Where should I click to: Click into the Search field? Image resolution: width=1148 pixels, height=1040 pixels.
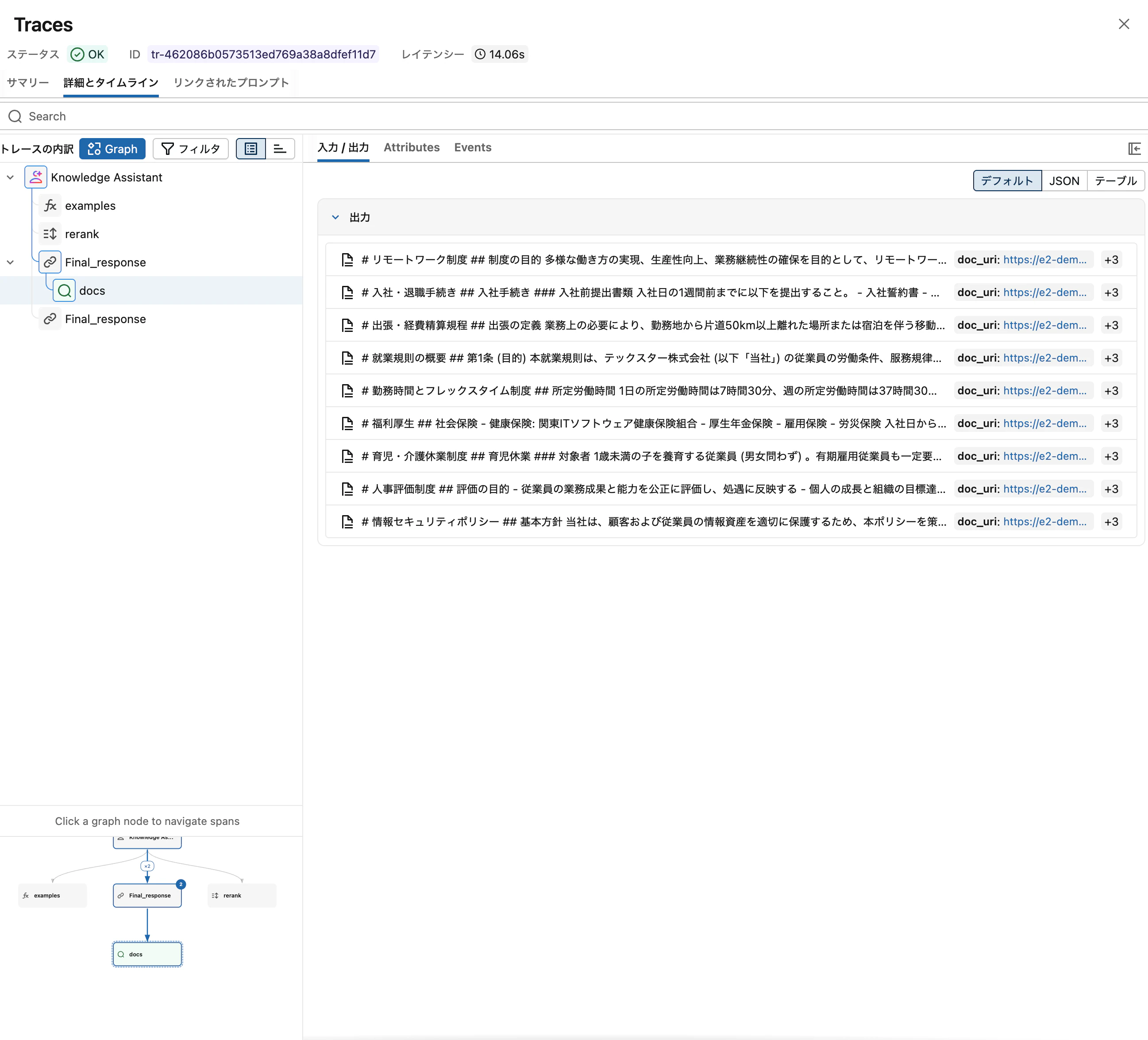(x=574, y=116)
